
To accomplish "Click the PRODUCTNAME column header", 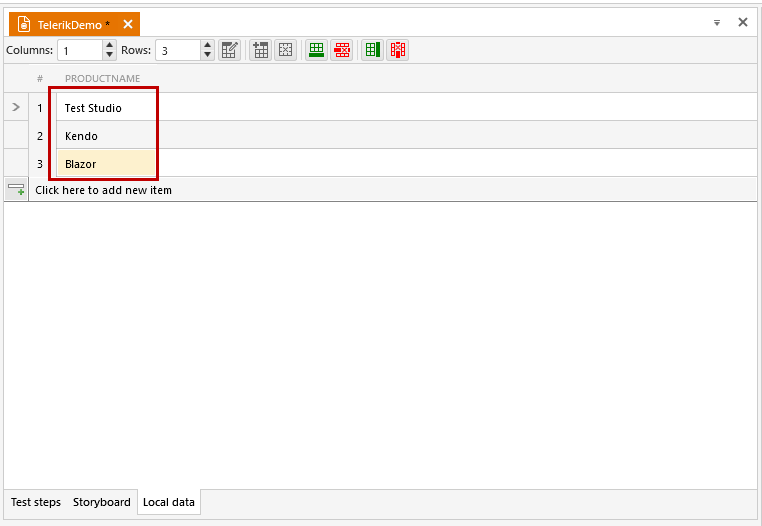I will click(x=103, y=78).
